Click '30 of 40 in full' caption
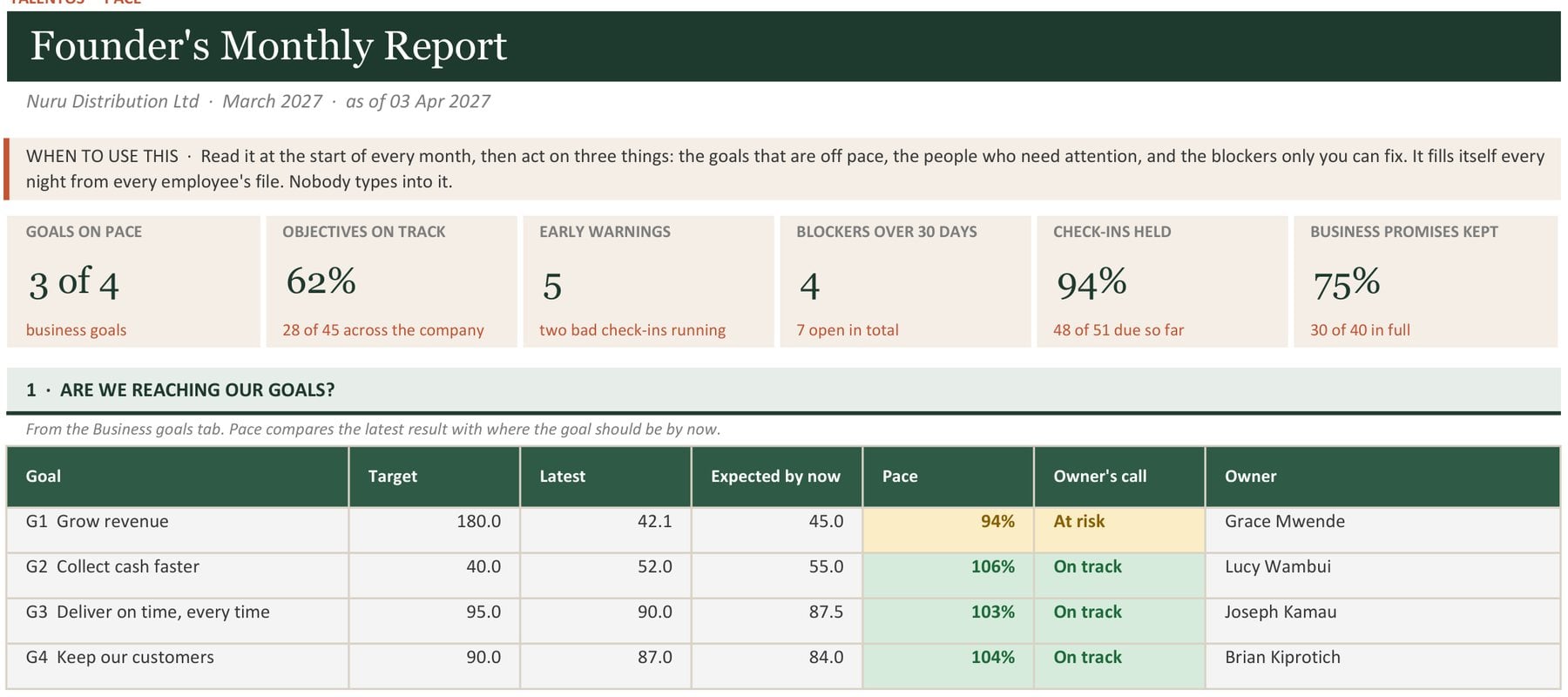This screenshot has width=1568, height=697. point(1360,330)
